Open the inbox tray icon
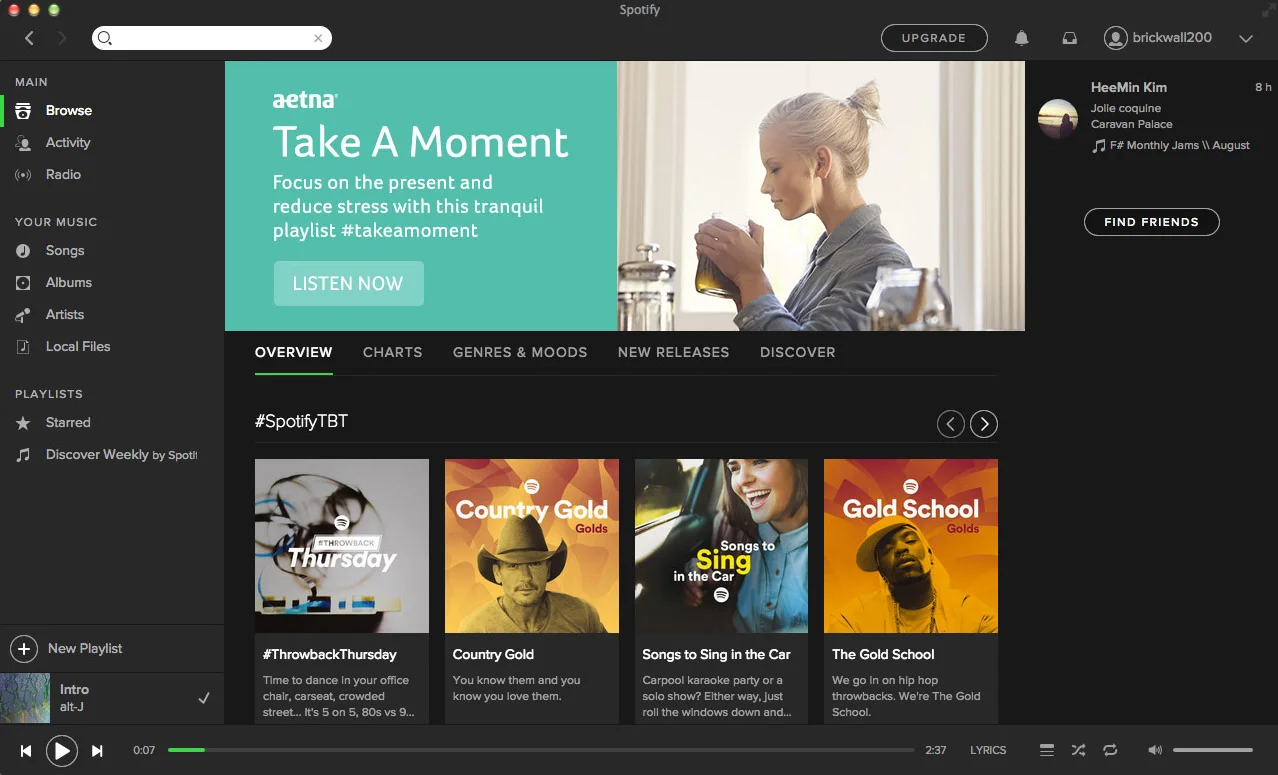Viewport: 1278px width, 775px height. 1069,38
